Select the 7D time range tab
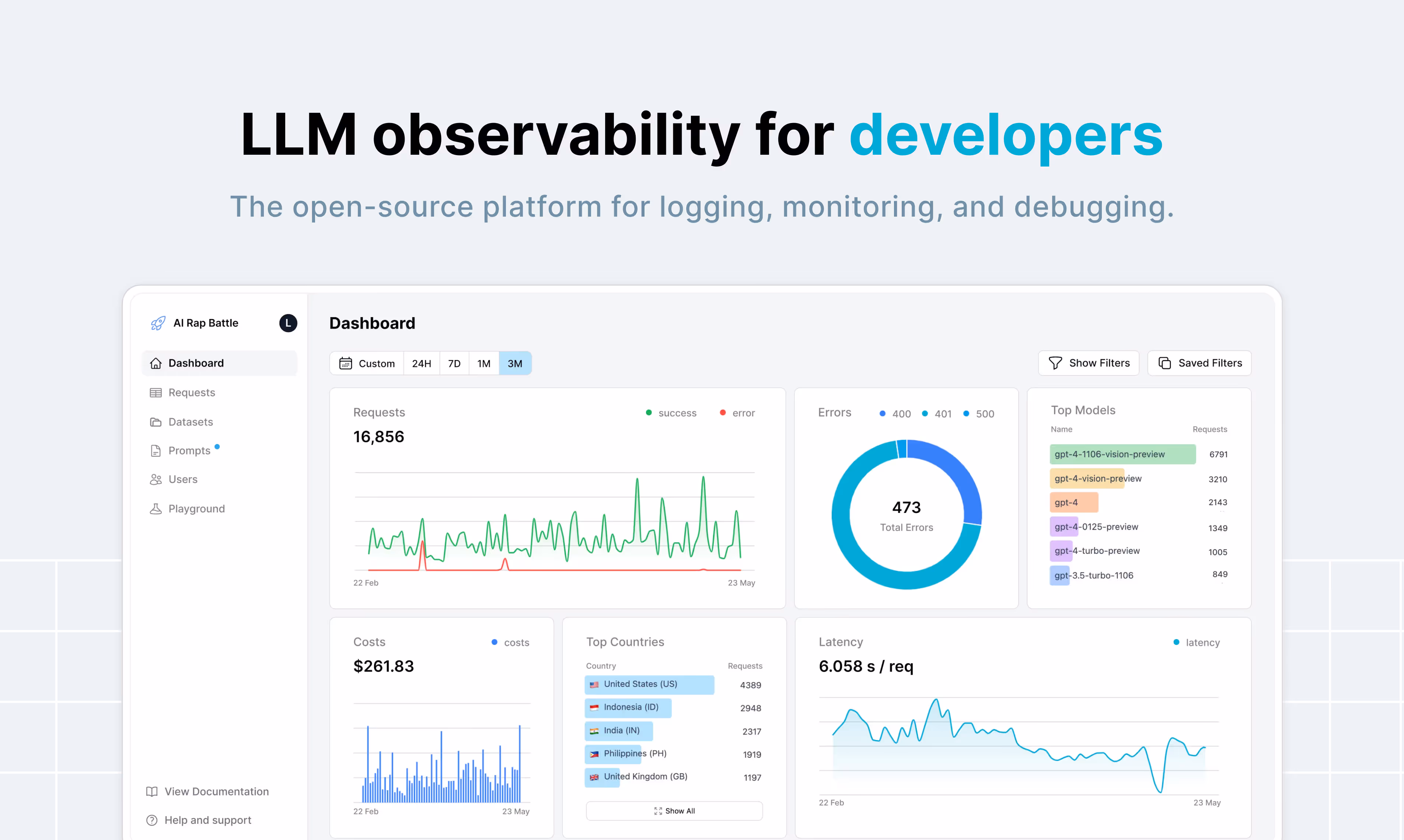Viewport: 1404px width, 840px height. 454,363
